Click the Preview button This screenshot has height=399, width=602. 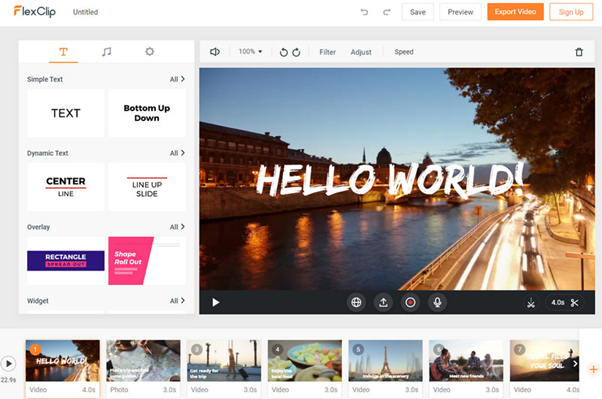click(x=460, y=12)
